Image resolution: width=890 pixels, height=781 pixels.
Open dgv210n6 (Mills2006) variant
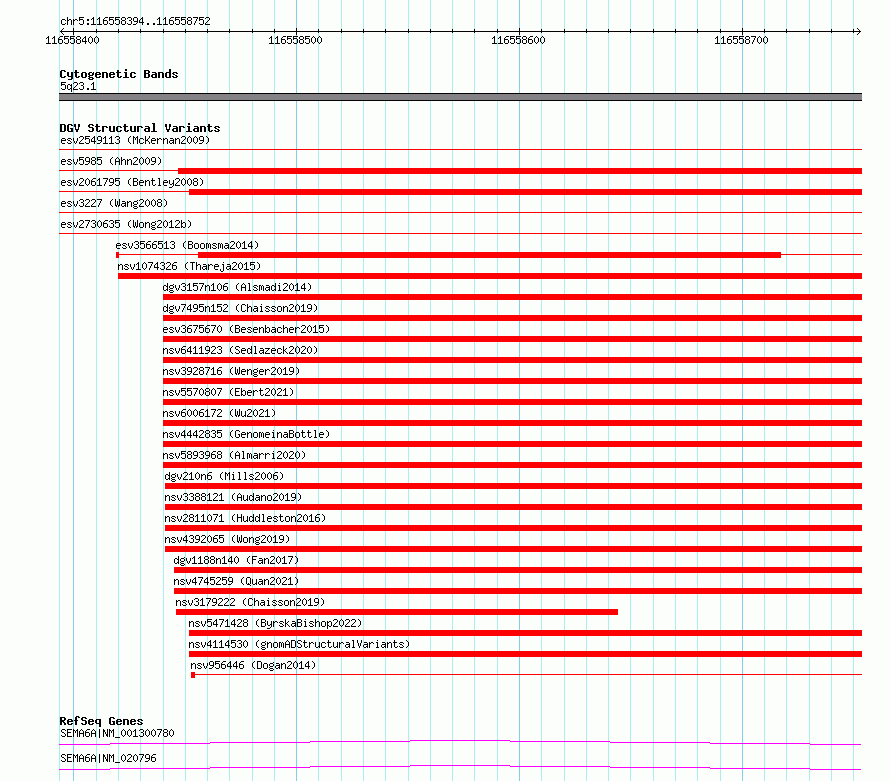point(224,476)
